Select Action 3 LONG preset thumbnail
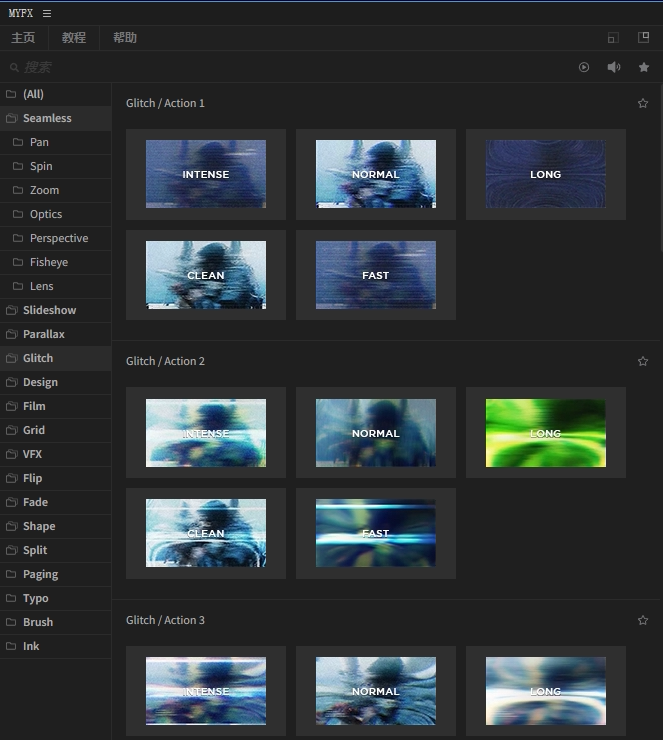Image resolution: width=663 pixels, height=740 pixels. pos(546,691)
